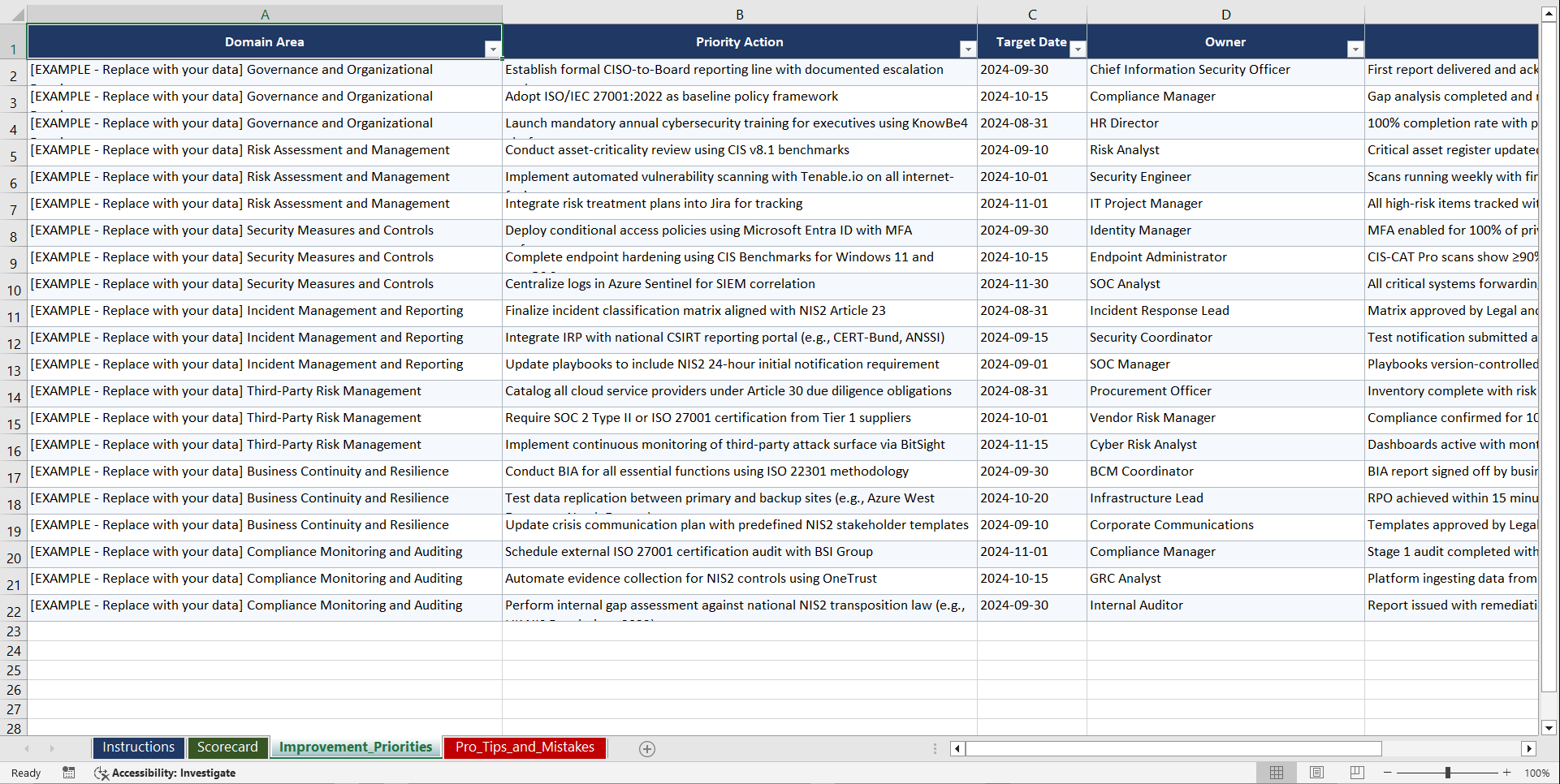Open the Owner filter dropdown
This screenshot has width=1560, height=784.
point(1355,49)
